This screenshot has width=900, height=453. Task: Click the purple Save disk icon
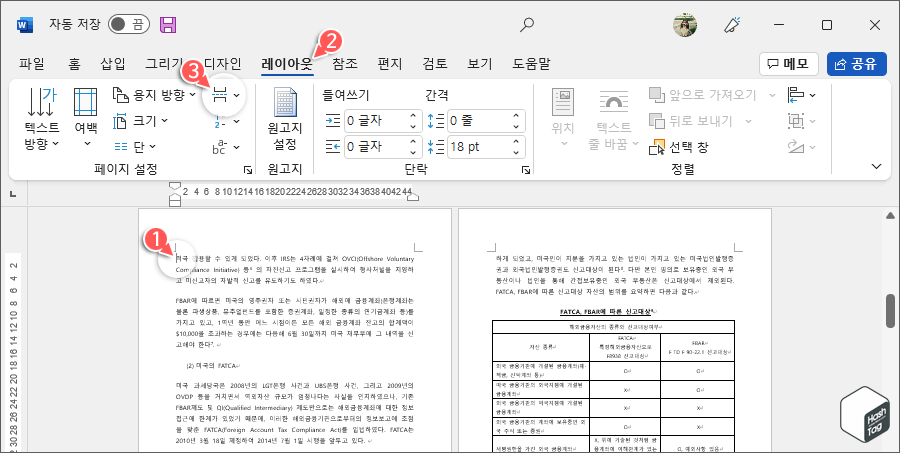tap(168, 24)
